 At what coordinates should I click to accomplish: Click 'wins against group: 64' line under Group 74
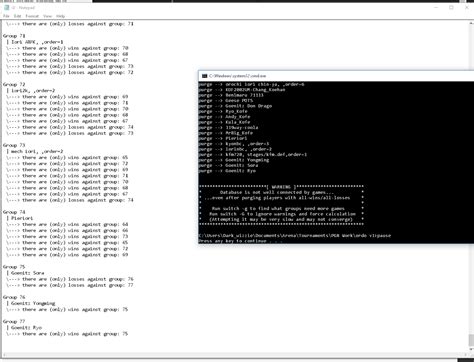67,224
